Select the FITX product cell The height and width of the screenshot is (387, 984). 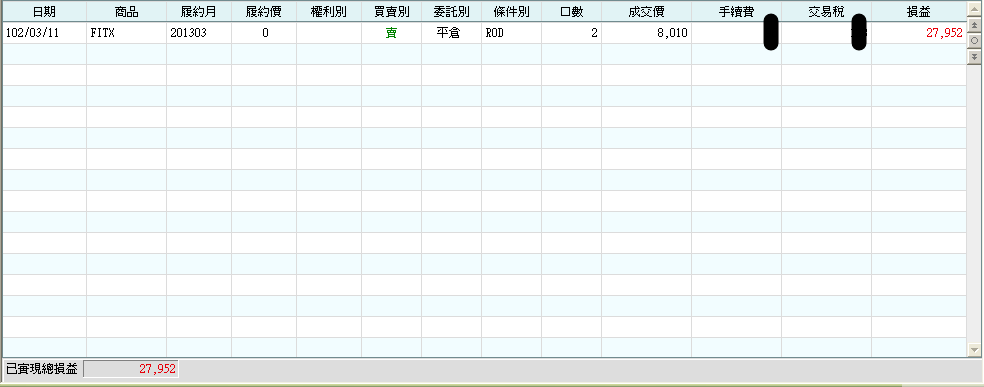coord(126,33)
